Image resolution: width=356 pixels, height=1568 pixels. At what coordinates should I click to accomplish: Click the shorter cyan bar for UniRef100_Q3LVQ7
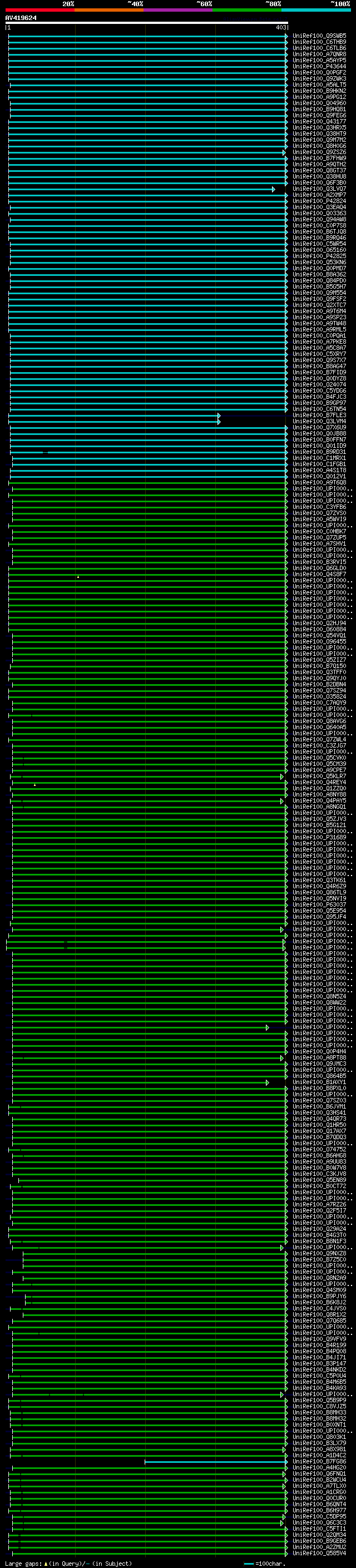[141, 189]
